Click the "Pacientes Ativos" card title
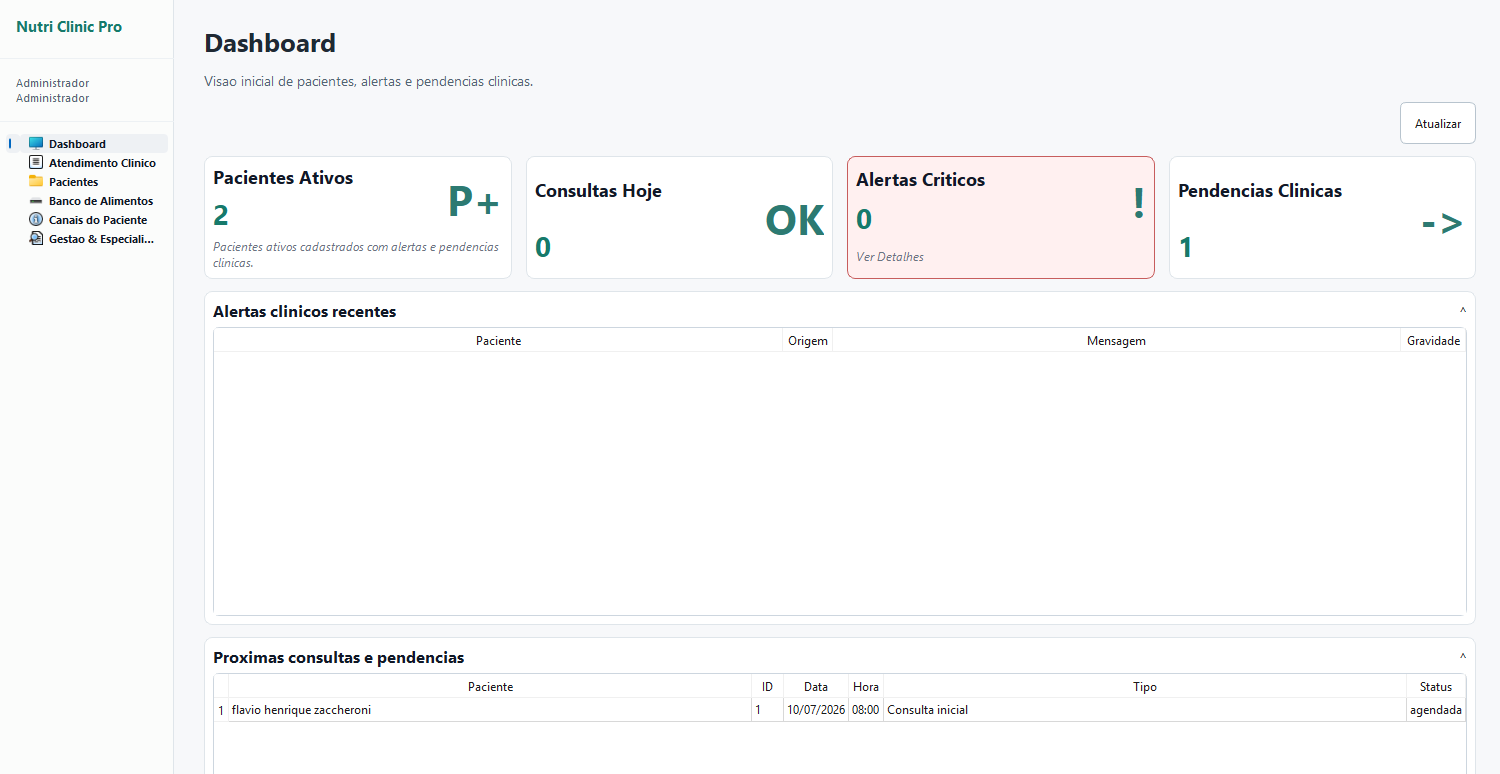This screenshot has width=1500, height=774. (x=283, y=178)
